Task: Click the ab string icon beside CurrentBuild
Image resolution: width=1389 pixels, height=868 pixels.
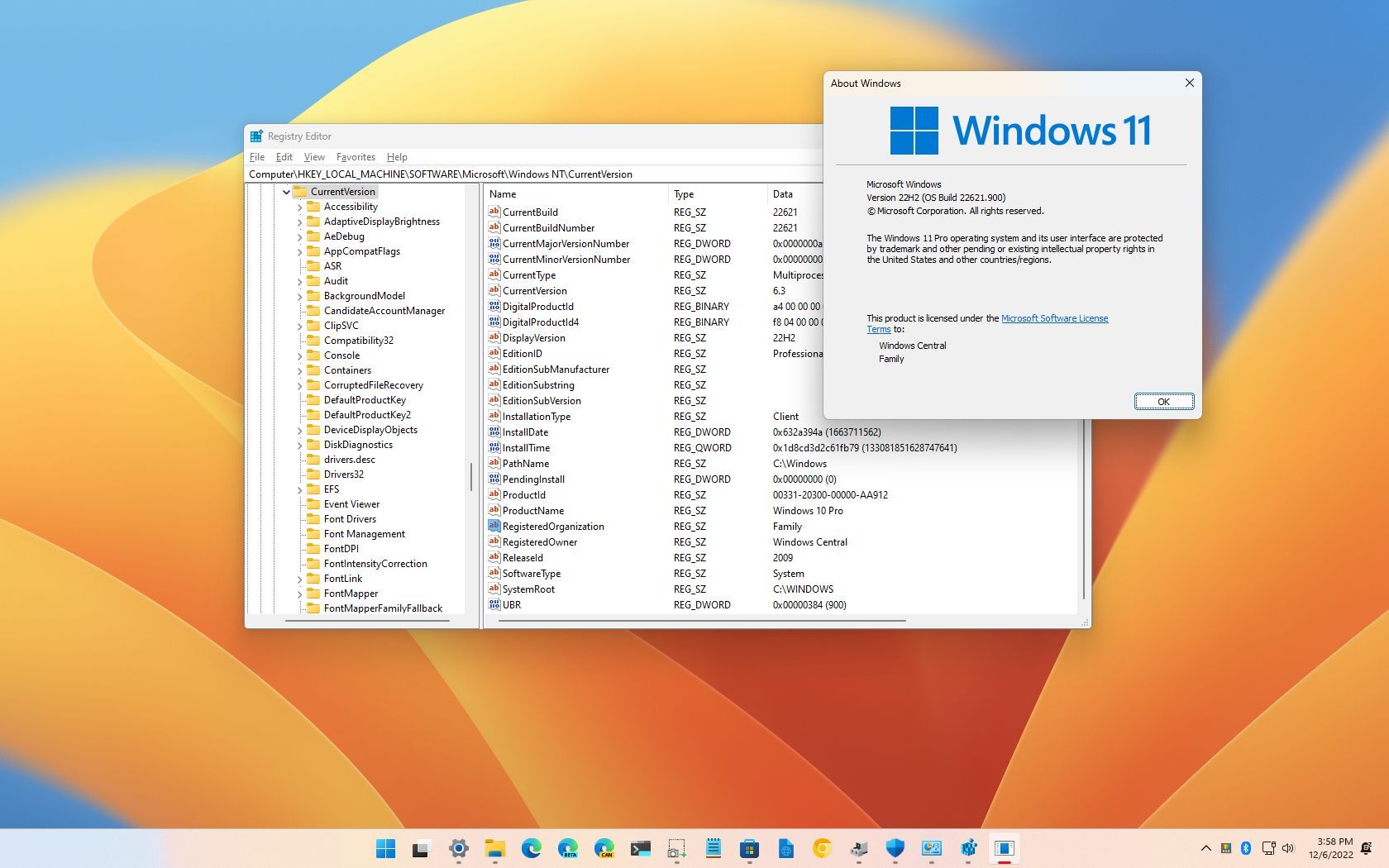Action: click(x=494, y=212)
